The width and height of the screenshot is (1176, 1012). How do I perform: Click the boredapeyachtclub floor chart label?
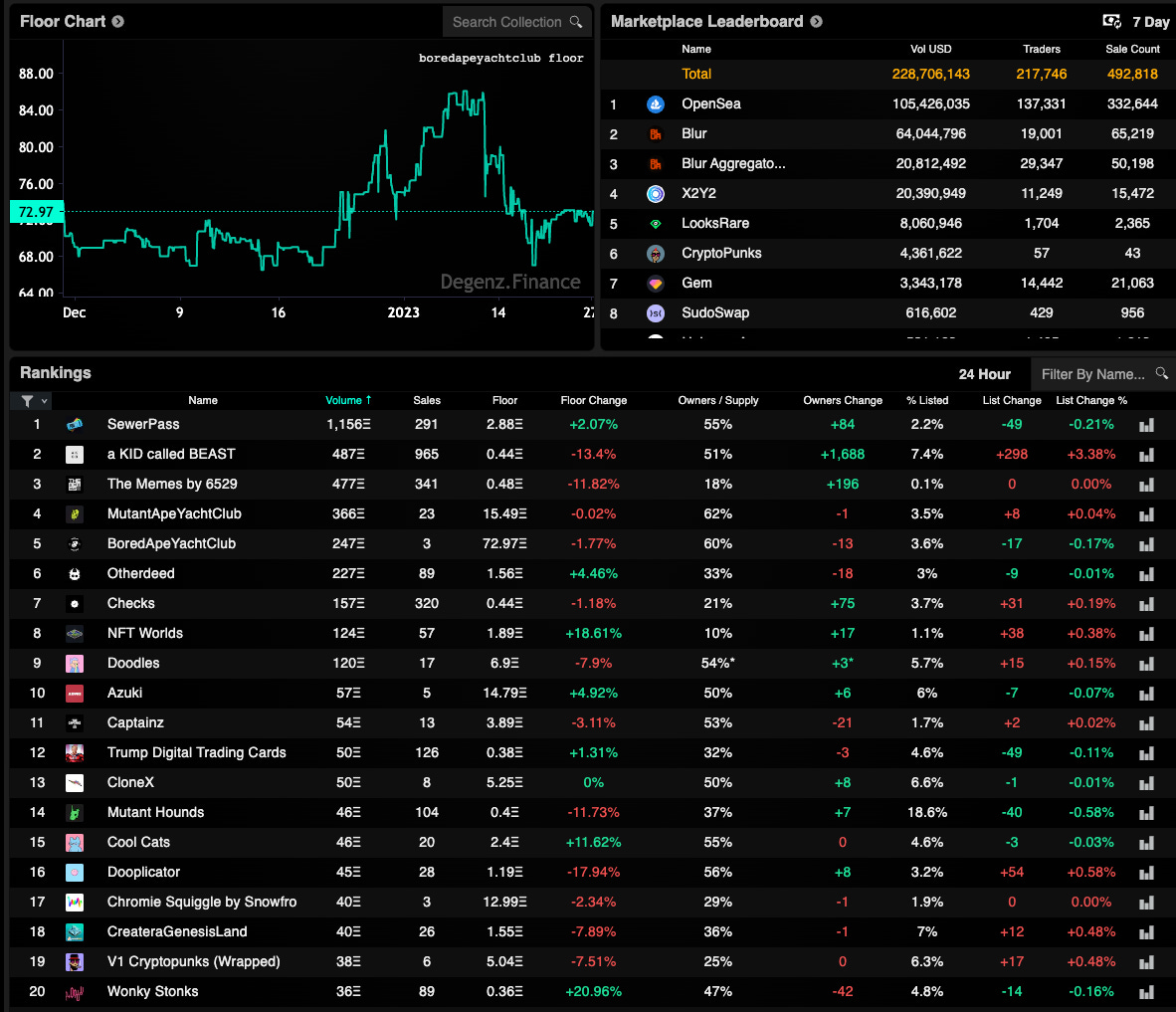[501, 59]
